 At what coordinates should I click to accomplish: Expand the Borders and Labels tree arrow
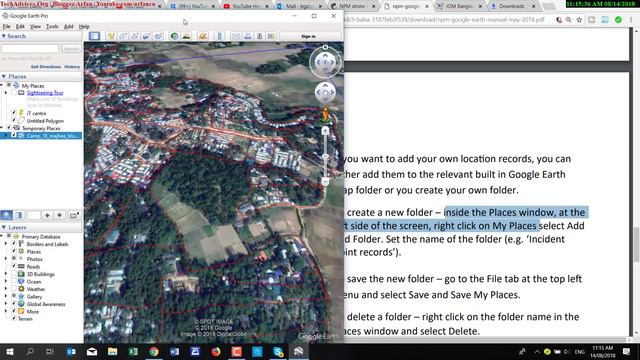[6, 244]
